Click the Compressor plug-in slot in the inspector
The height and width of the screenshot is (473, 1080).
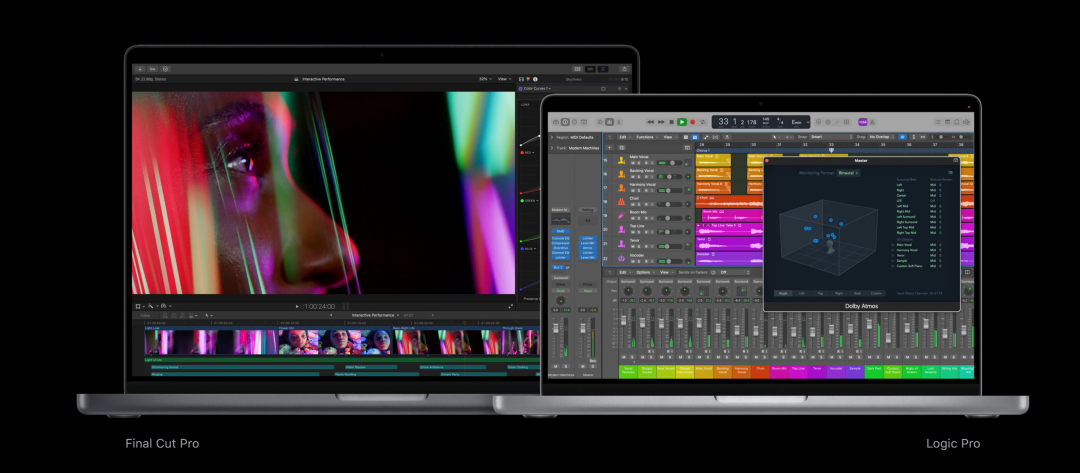pyautogui.click(x=561, y=243)
